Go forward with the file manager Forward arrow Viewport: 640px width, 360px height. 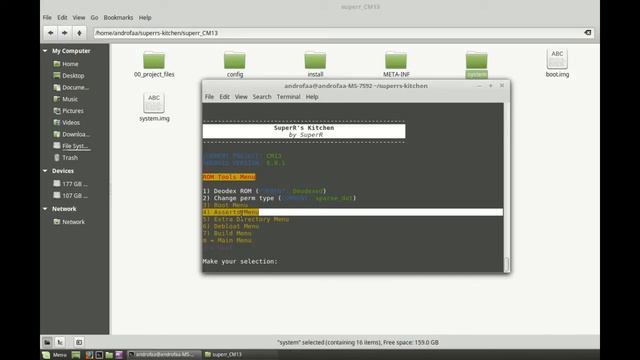(64, 33)
